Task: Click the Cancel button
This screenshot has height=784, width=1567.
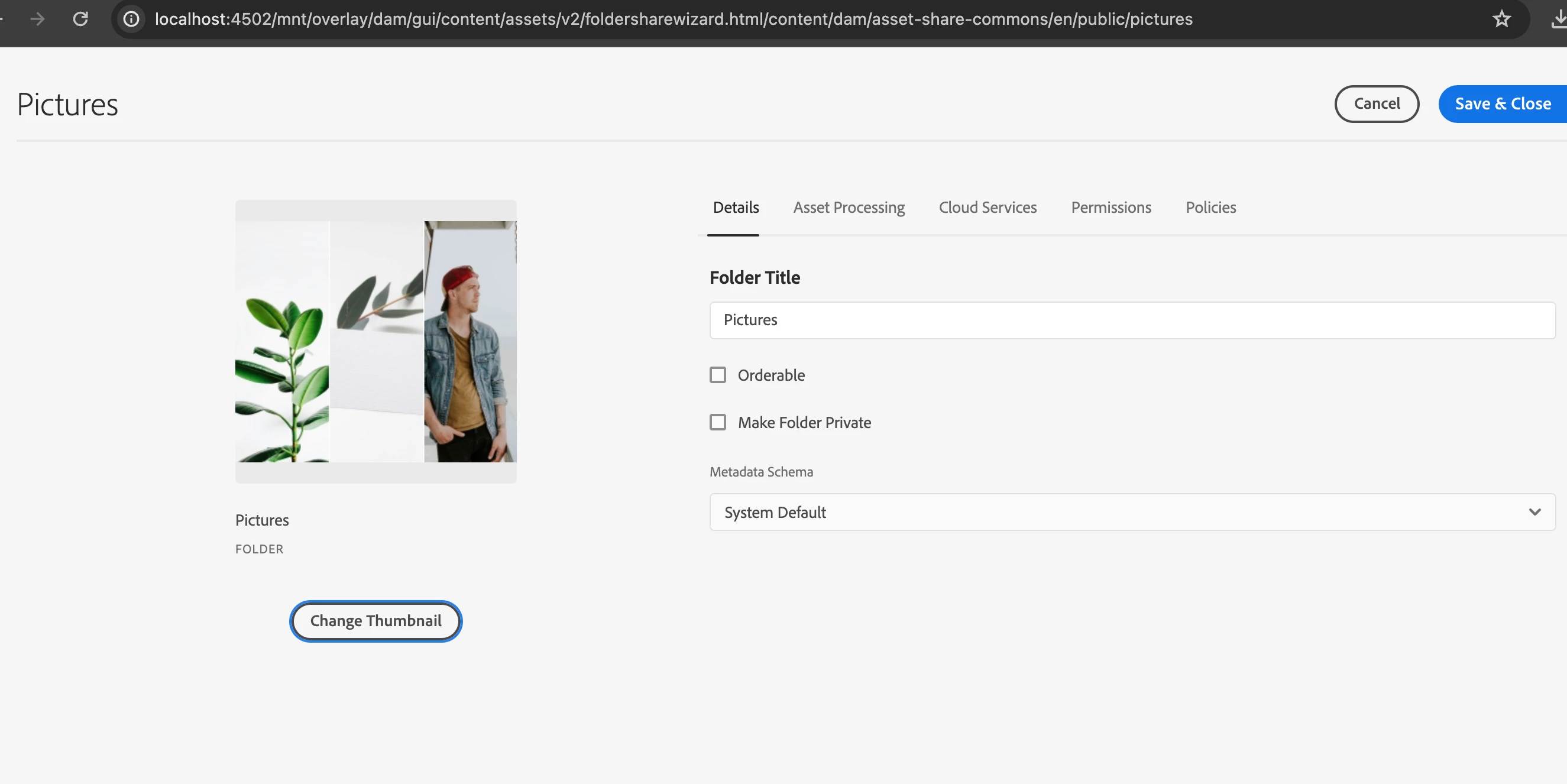Action: [x=1377, y=104]
